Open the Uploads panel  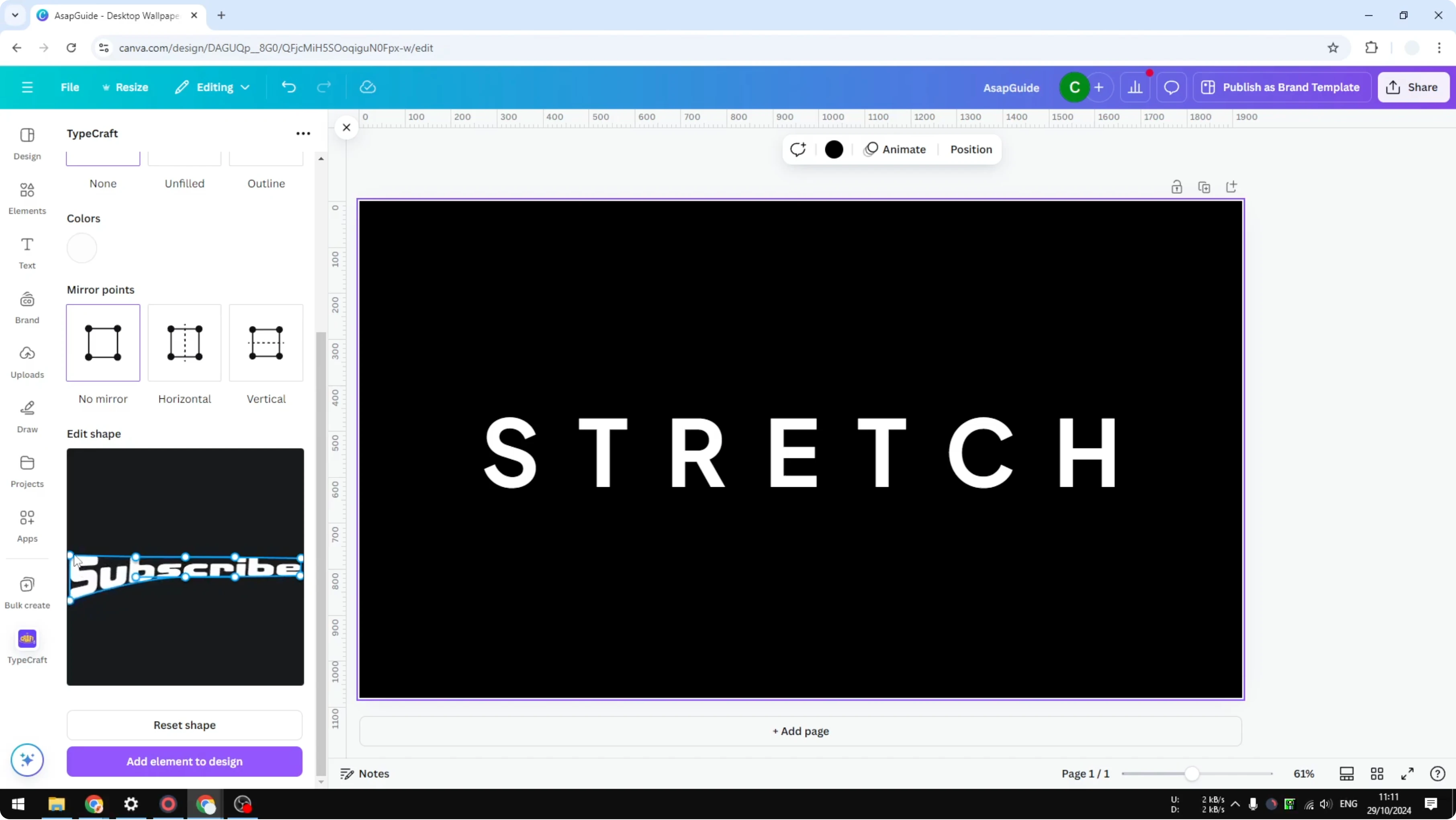27,362
